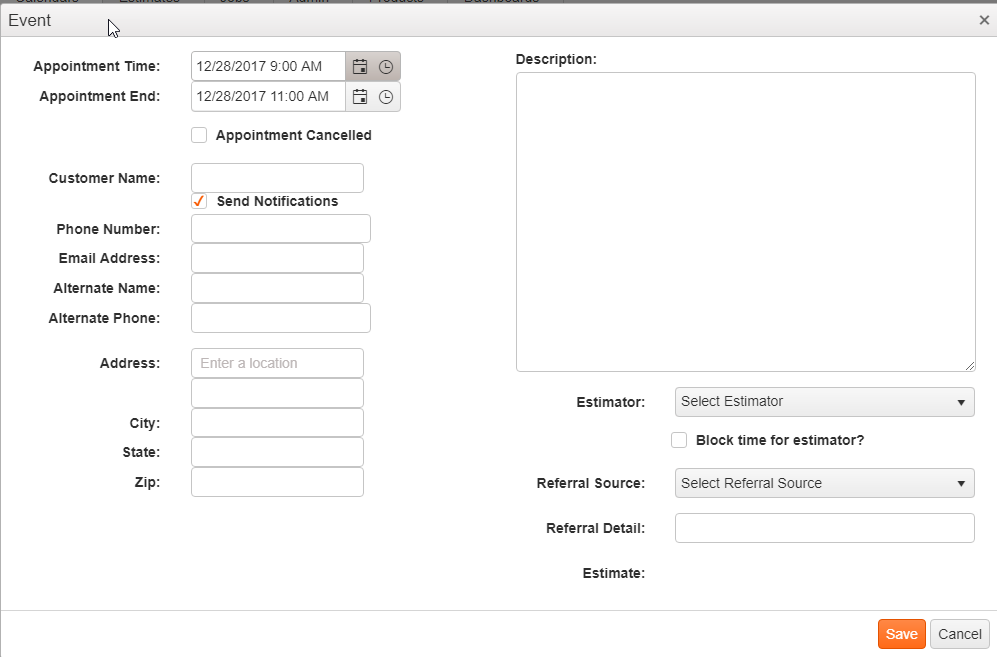The height and width of the screenshot is (657, 997).
Task: Click the Description text area
Action: pos(745,222)
